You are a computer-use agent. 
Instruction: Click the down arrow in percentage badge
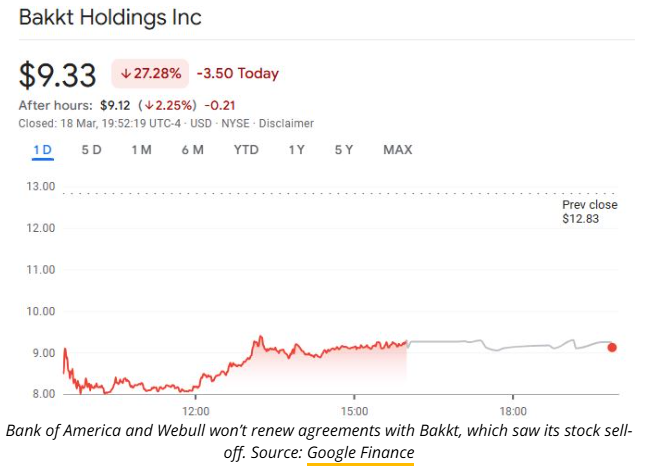[x=126, y=74]
